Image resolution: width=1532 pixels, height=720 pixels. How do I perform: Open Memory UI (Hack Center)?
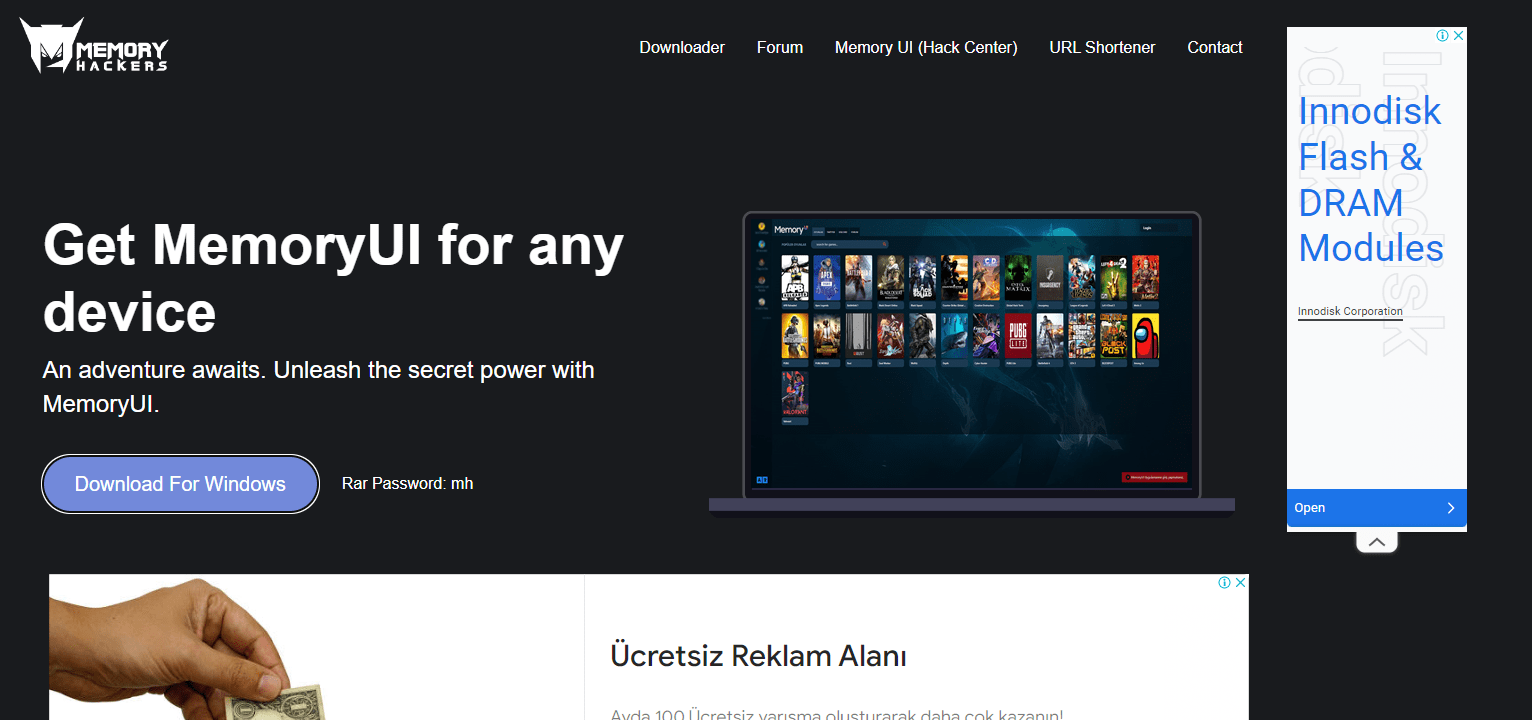pyautogui.click(x=926, y=47)
